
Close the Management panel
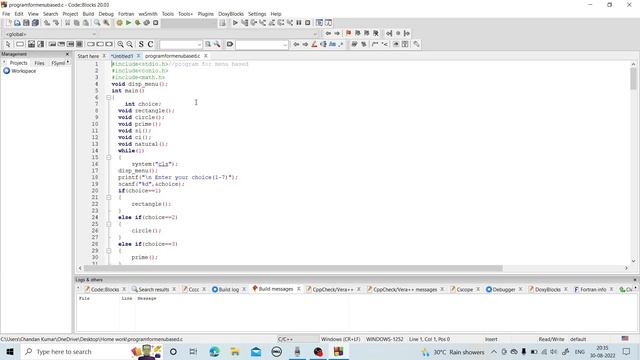pos(67,54)
